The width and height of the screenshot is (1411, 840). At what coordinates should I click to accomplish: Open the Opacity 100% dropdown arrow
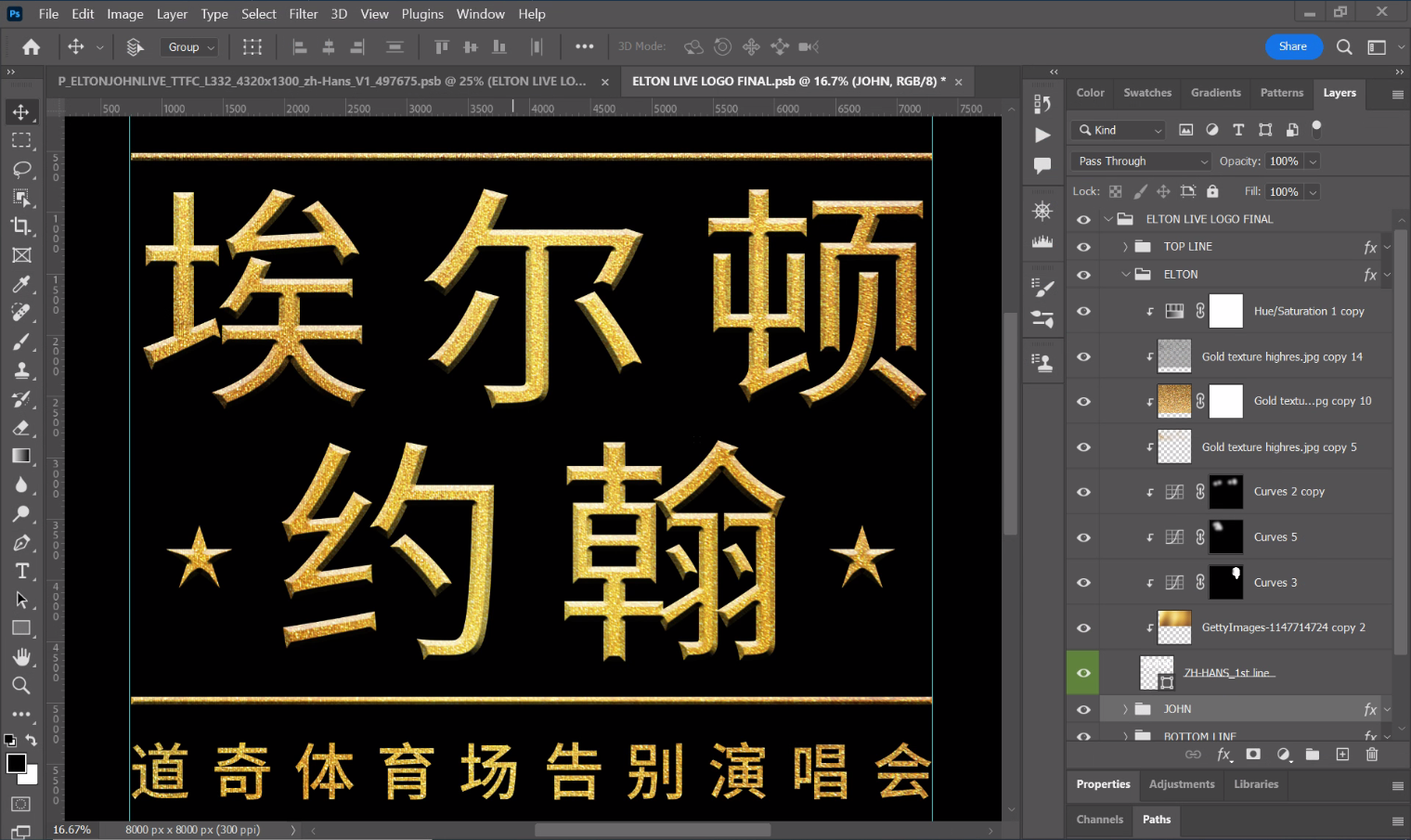(x=1313, y=162)
